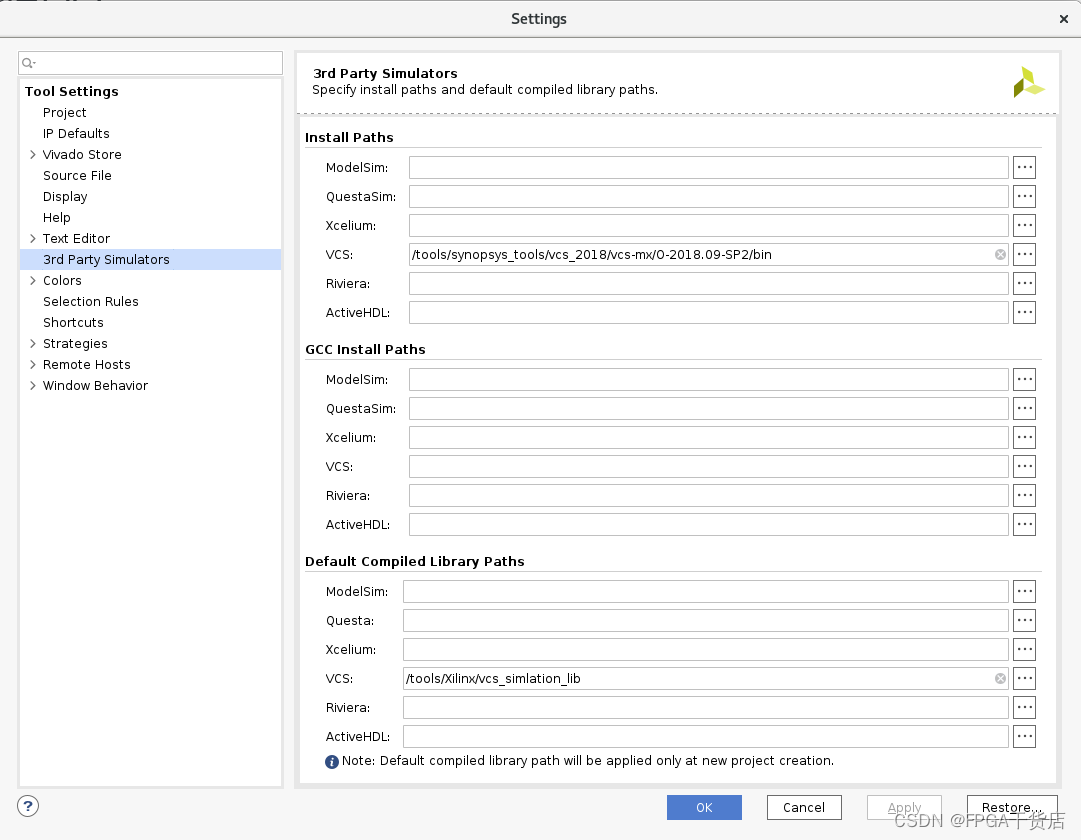Image resolution: width=1081 pixels, height=840 pixels.
Task: Browse for VCS compiled library path
Action: pos(1024,678)
